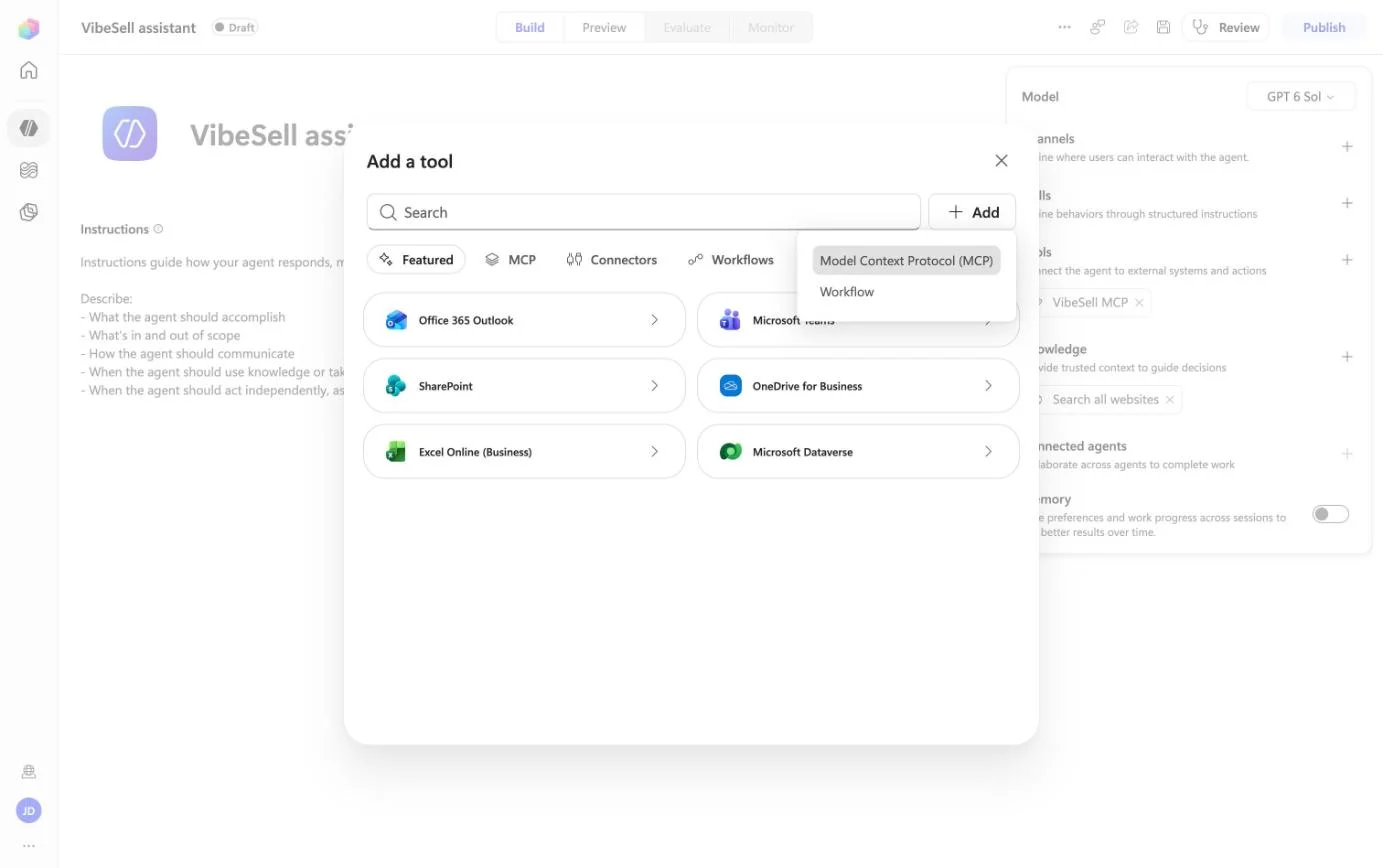1383x868 pixels.
Task: Switch to the Preview tab
Action: pos(604,27)
